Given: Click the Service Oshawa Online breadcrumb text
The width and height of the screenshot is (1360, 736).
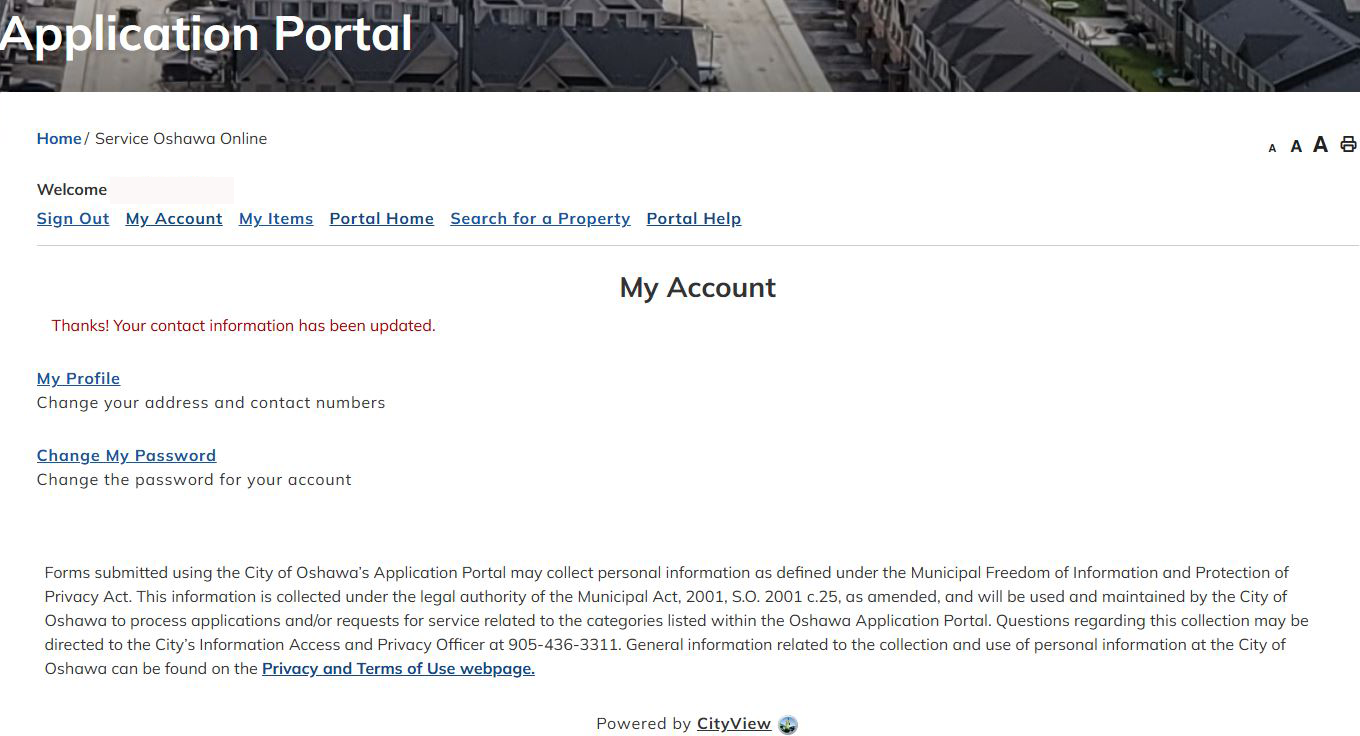Looking at the screenshot, I should point(180,138).
